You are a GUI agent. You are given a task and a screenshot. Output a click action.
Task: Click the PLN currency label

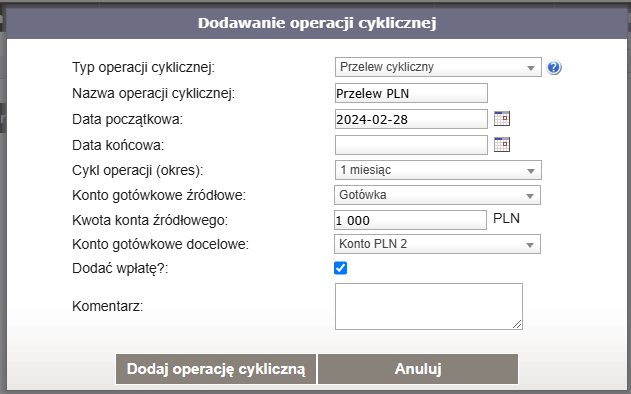506,219
